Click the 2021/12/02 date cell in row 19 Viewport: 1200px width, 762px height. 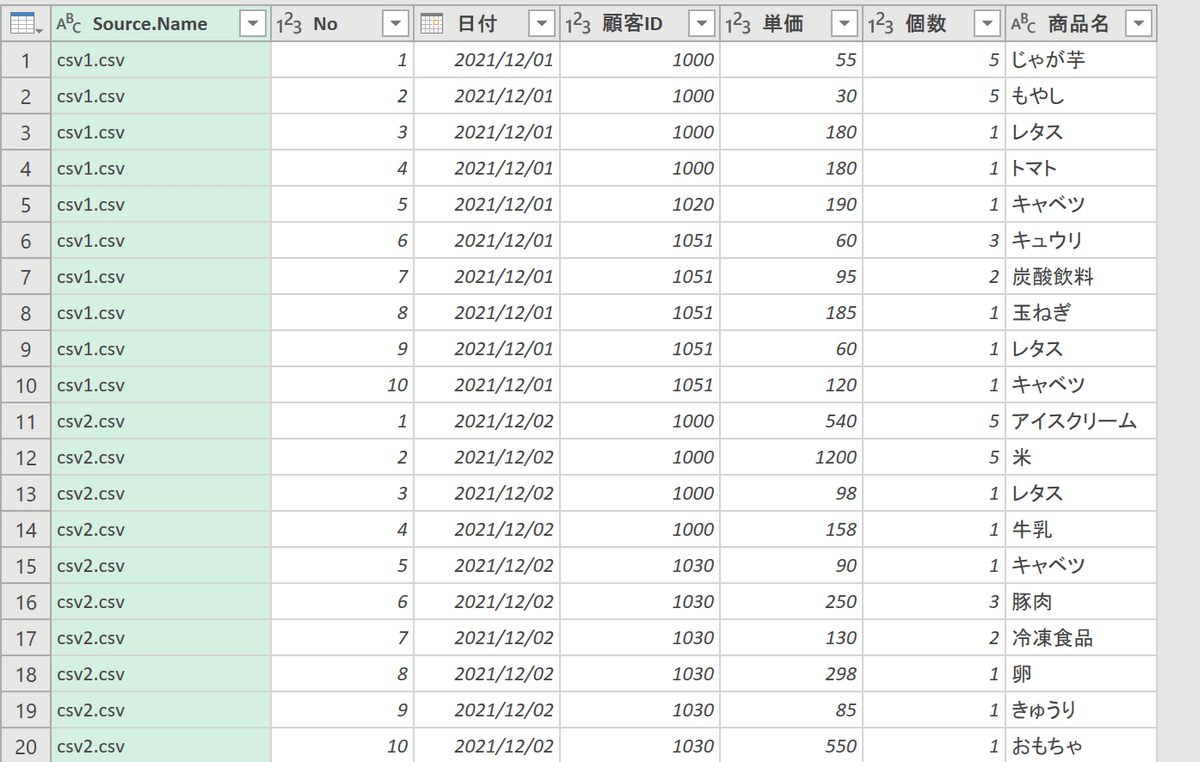point(486,710)
